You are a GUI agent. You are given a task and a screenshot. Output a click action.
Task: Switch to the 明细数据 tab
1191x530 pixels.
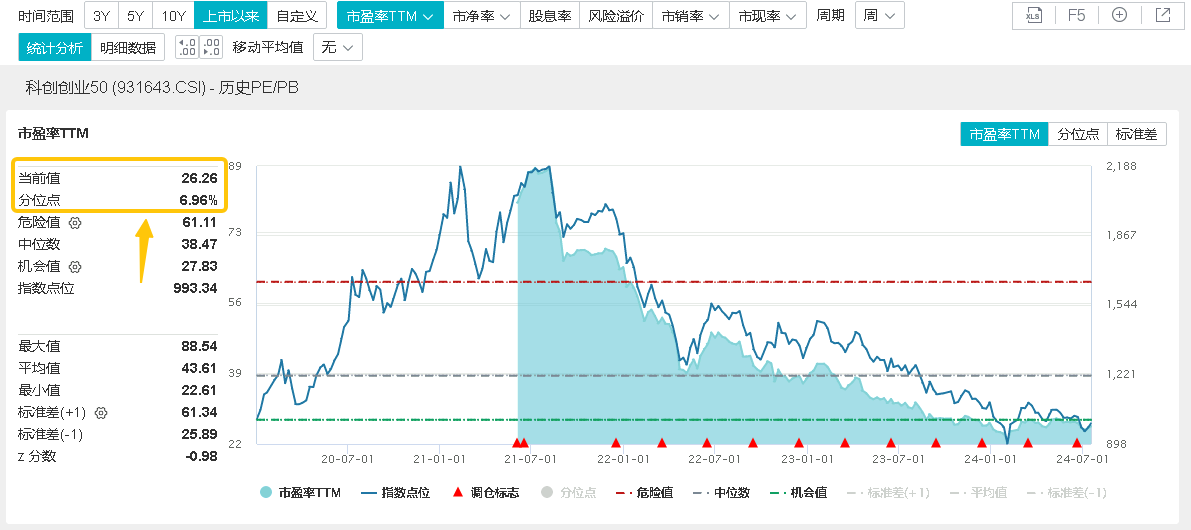(x=130, y=47)
